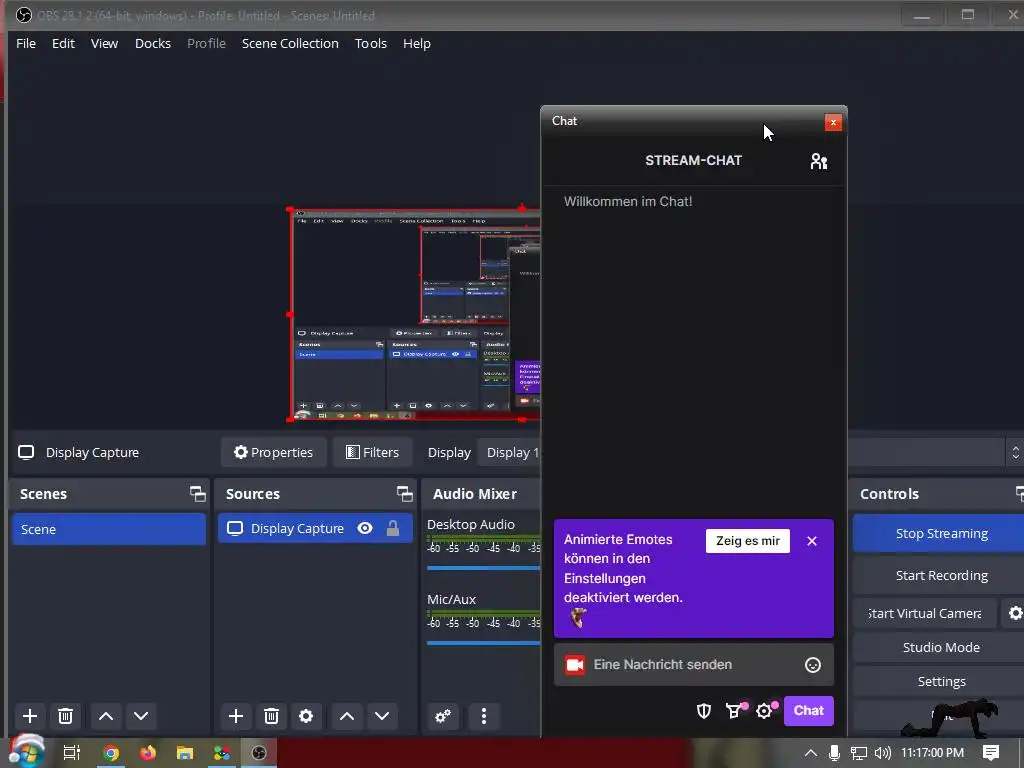Screen dimensions: 1024x768
Task: Open Firefox from the taskbar
Action: [x=148, y=753]
